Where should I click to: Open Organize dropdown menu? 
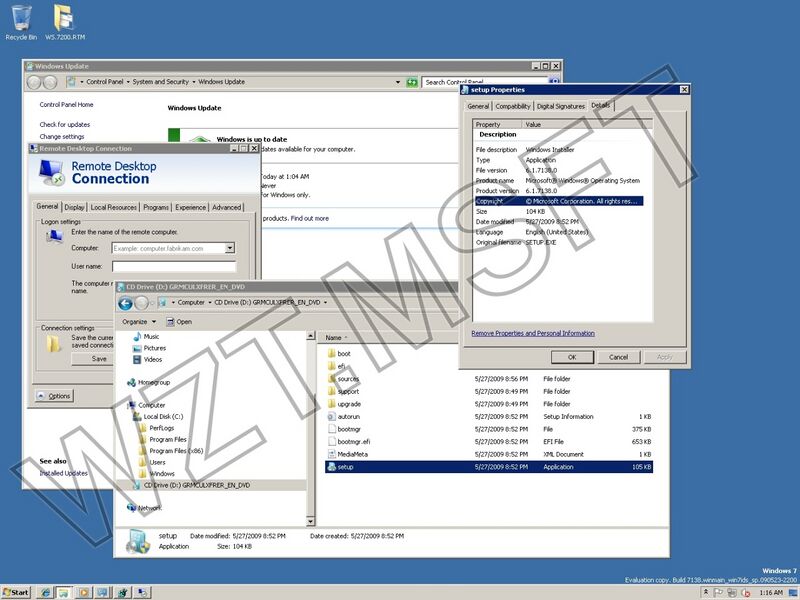click(139, 322)
